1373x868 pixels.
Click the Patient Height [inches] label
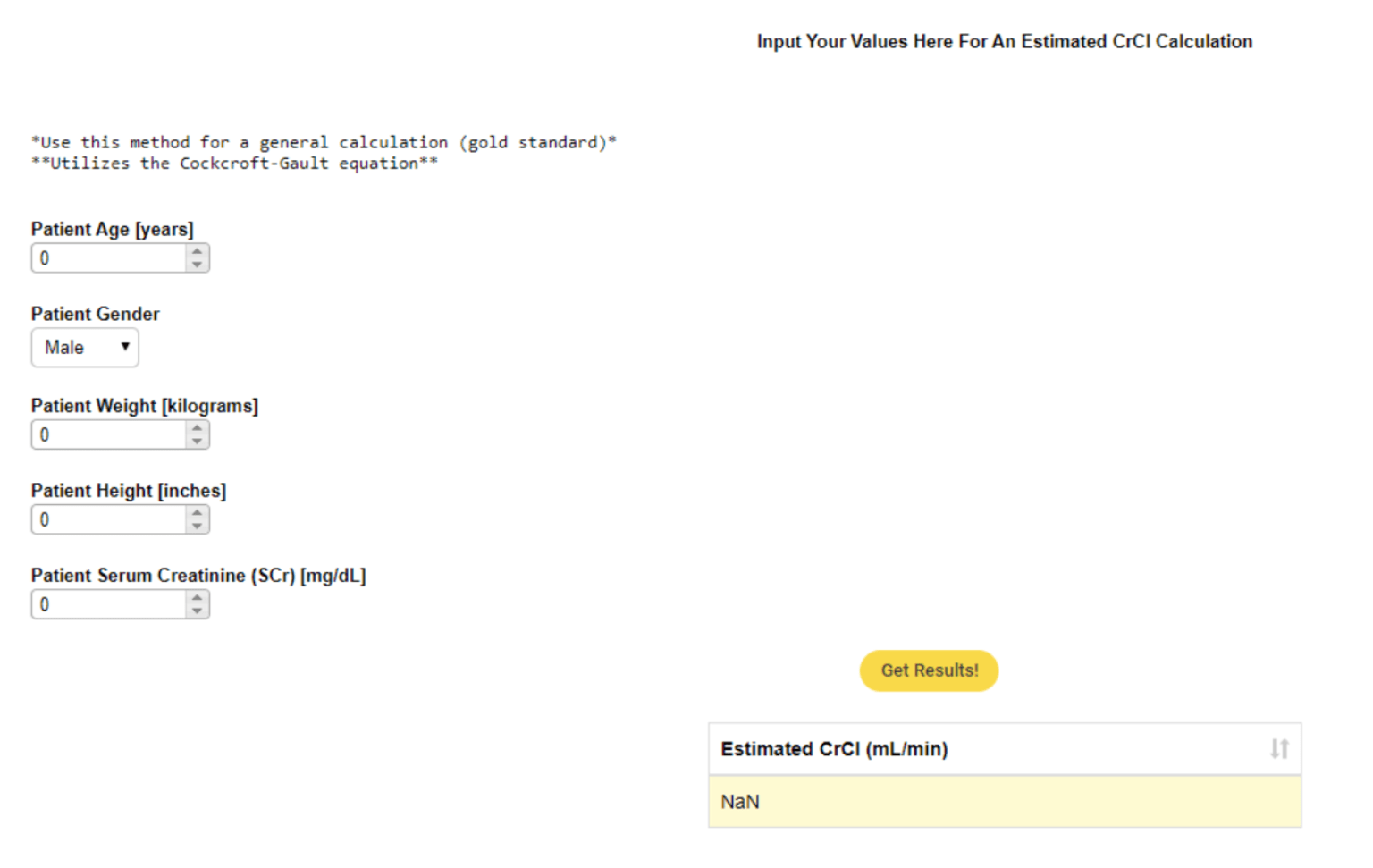coord(129,491)
